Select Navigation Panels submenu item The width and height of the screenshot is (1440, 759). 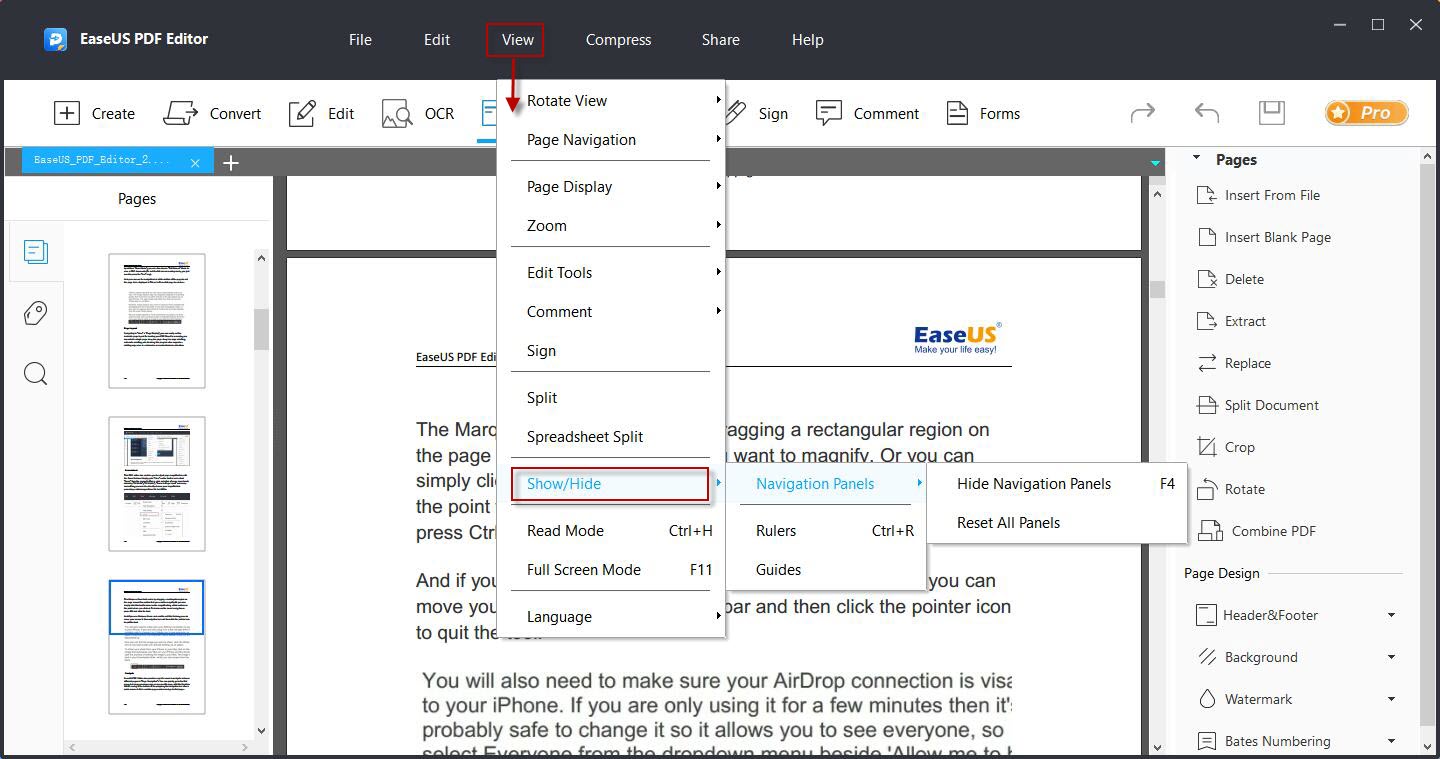pyautogui.click(x=826, y=483)
